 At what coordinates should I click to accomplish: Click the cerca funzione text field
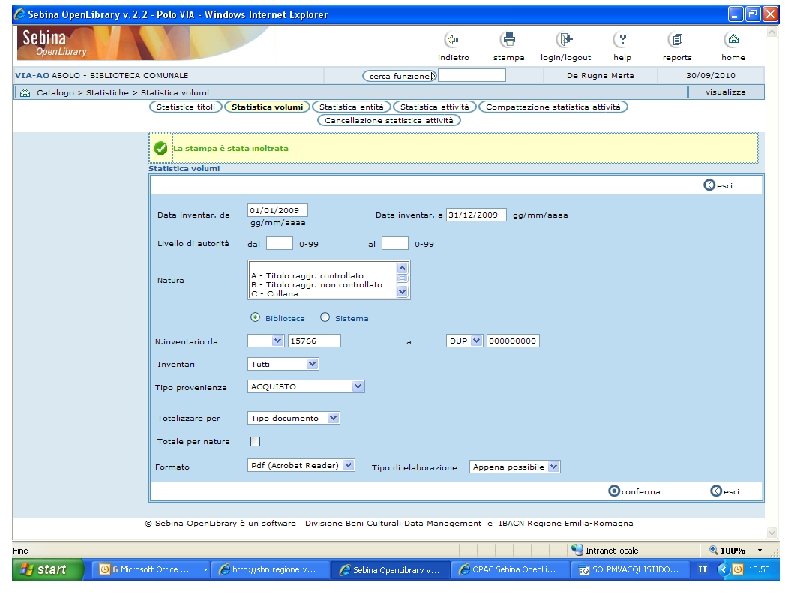(x=472, y=75)
